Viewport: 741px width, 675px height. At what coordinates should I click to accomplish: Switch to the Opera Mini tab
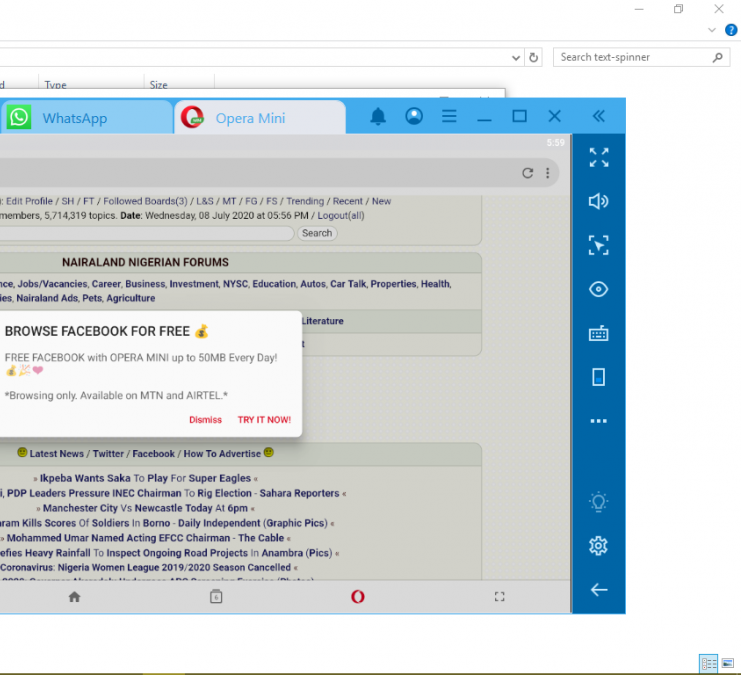coord(250,118)
